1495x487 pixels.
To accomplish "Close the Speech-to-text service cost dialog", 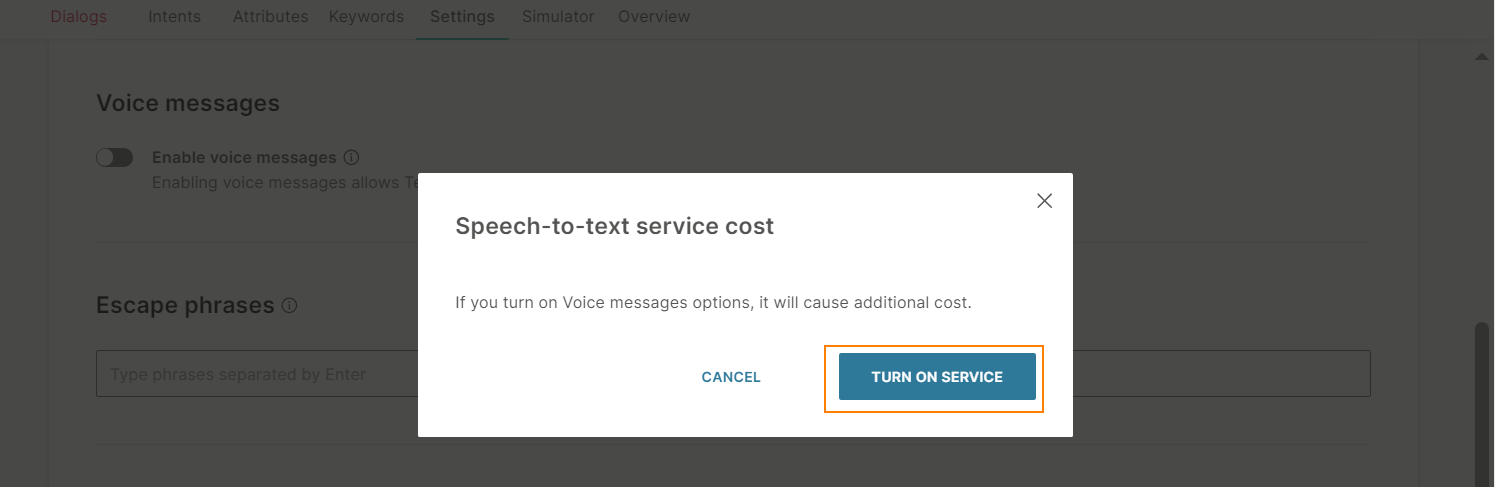I will tap(1045, 201).
